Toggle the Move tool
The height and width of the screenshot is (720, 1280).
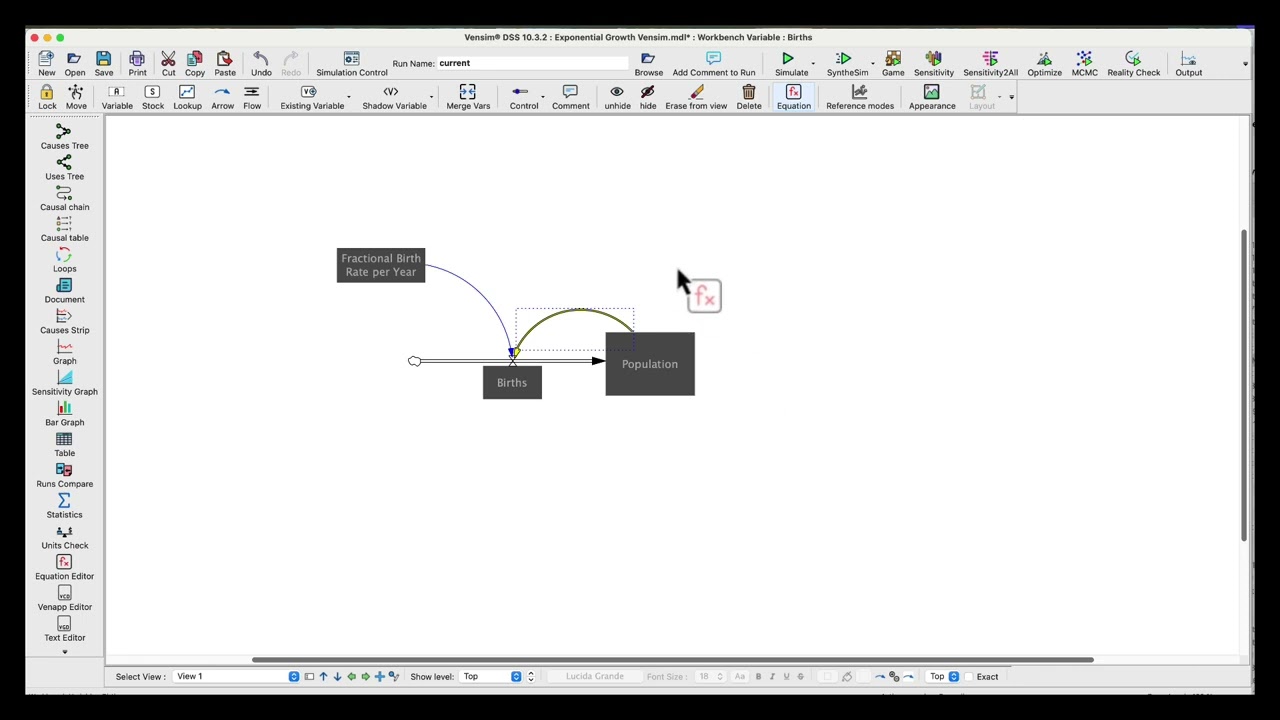pos(76,97)
